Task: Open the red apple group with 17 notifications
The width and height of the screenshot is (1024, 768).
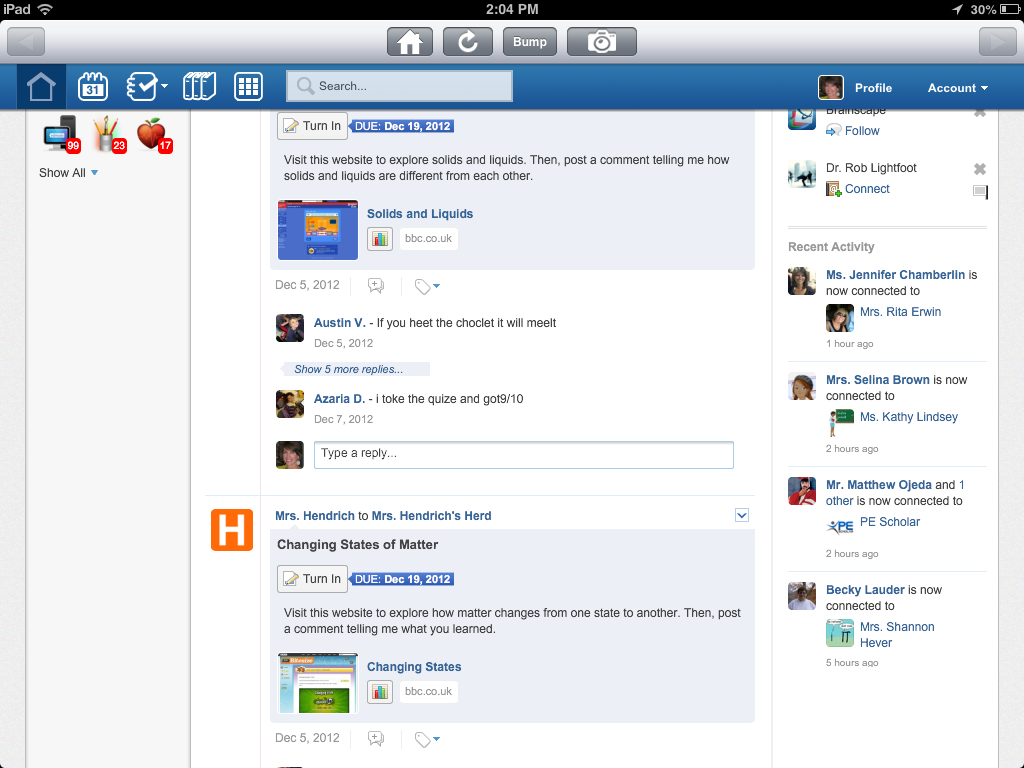Action: [x=153, y=133]
